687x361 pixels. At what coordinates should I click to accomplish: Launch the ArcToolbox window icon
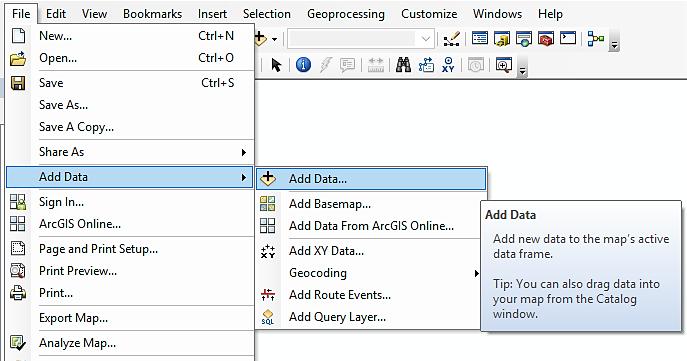coord(545,39)
